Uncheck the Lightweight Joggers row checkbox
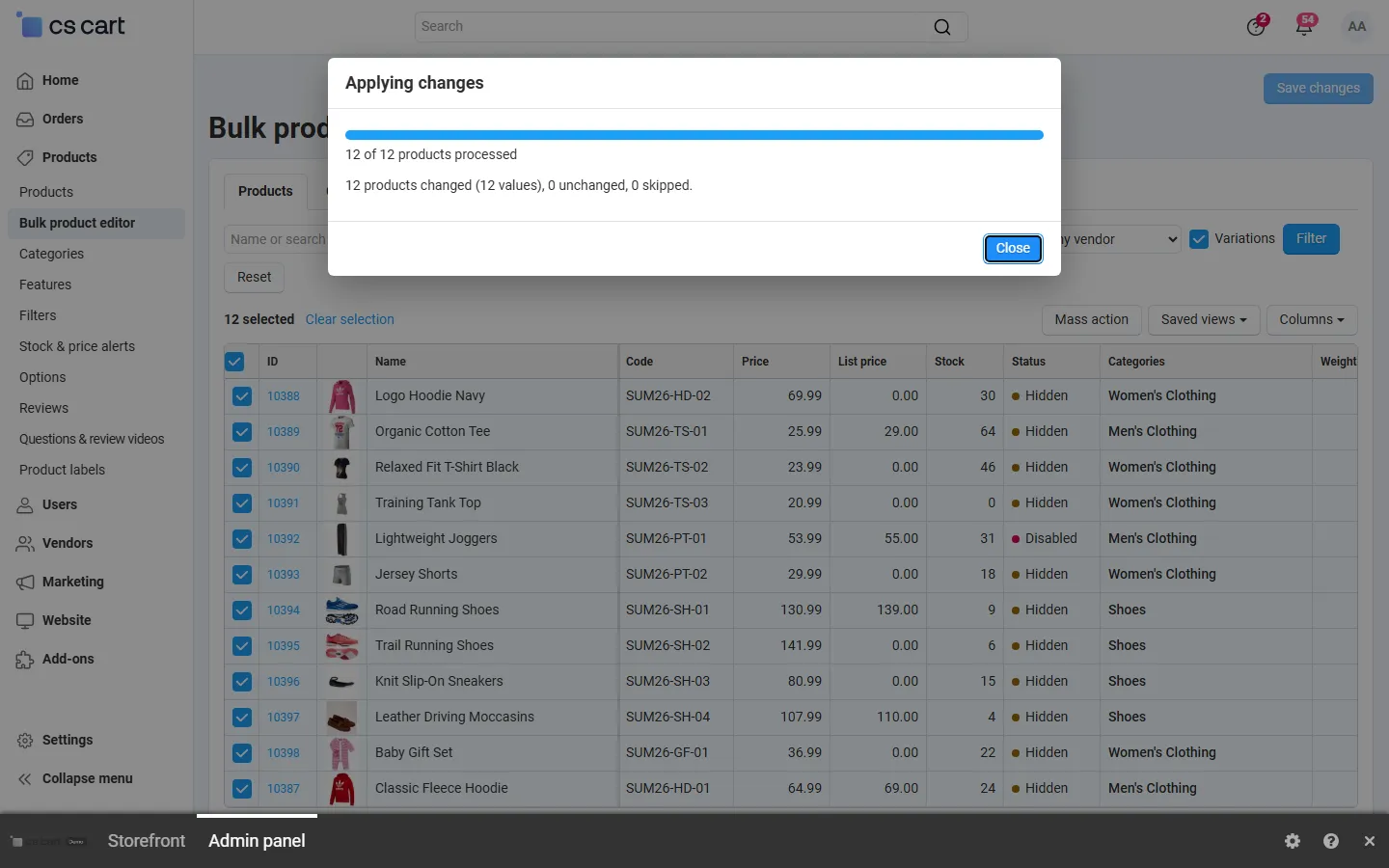The image size is (1389, 868). (x=242, y=539)
